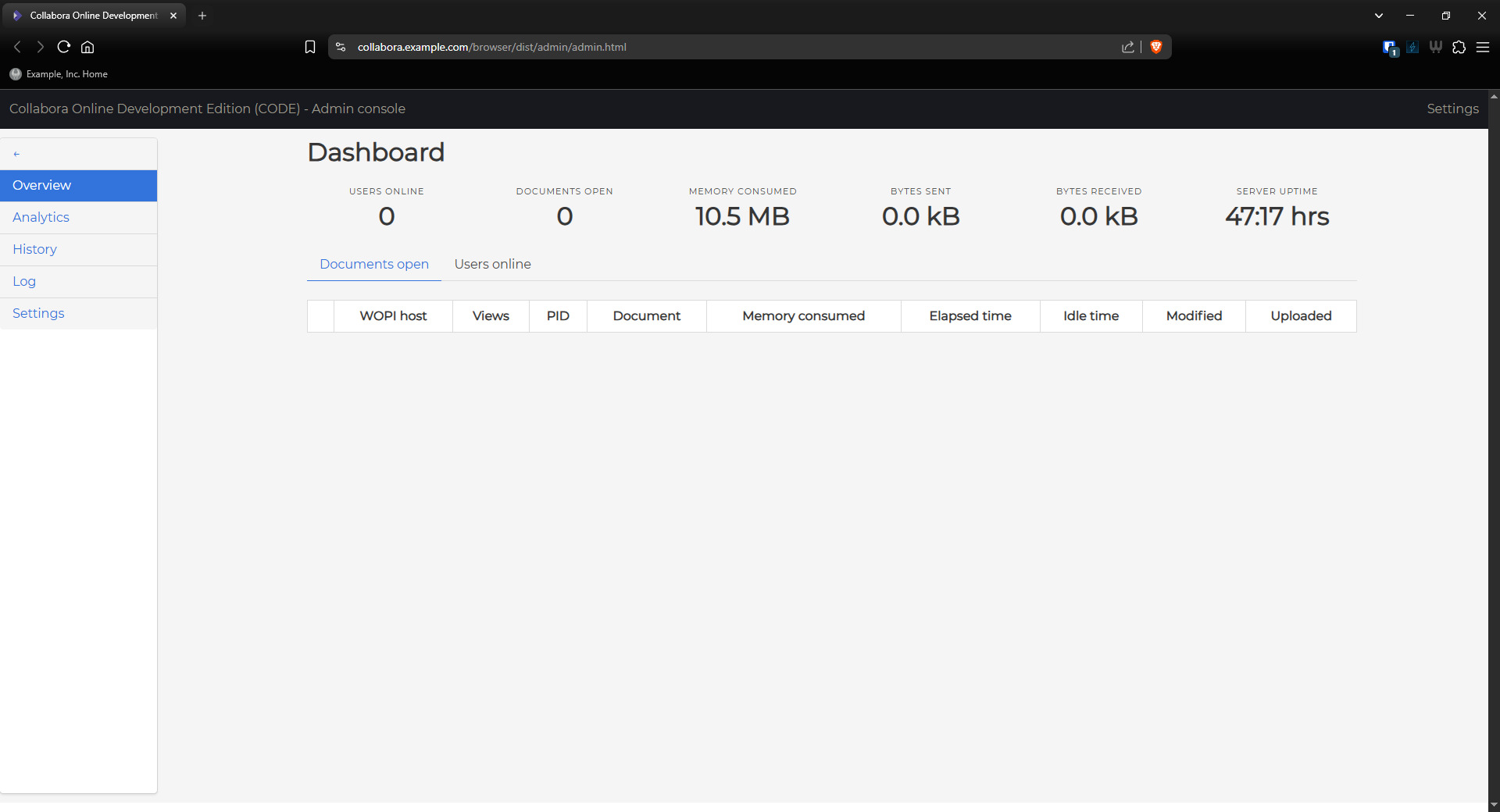
Task: Collapse sidebar with the left arrow
Action: pos(16,154)
